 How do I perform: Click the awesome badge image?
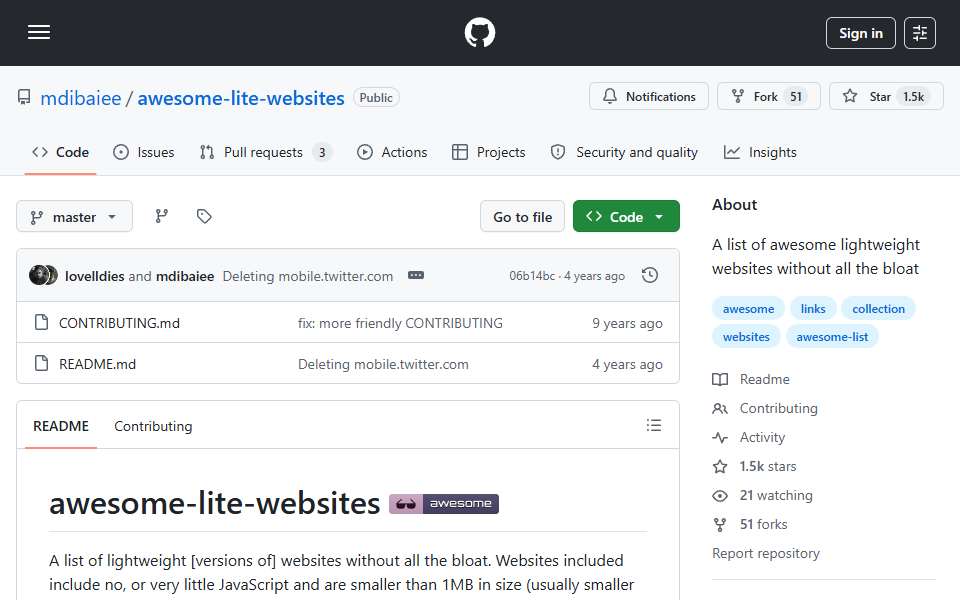pyautogui.click(x=444, y=504)
